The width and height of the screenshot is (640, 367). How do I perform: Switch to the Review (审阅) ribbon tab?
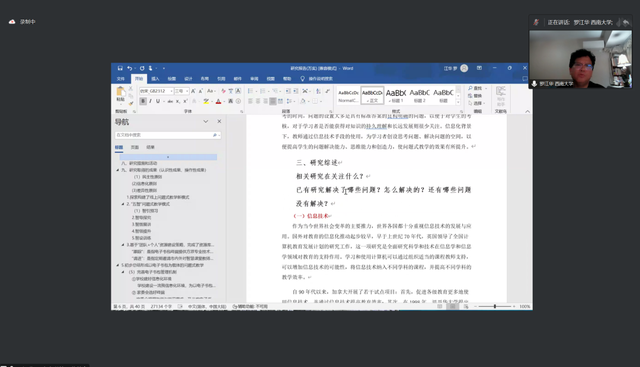[254, 79]
